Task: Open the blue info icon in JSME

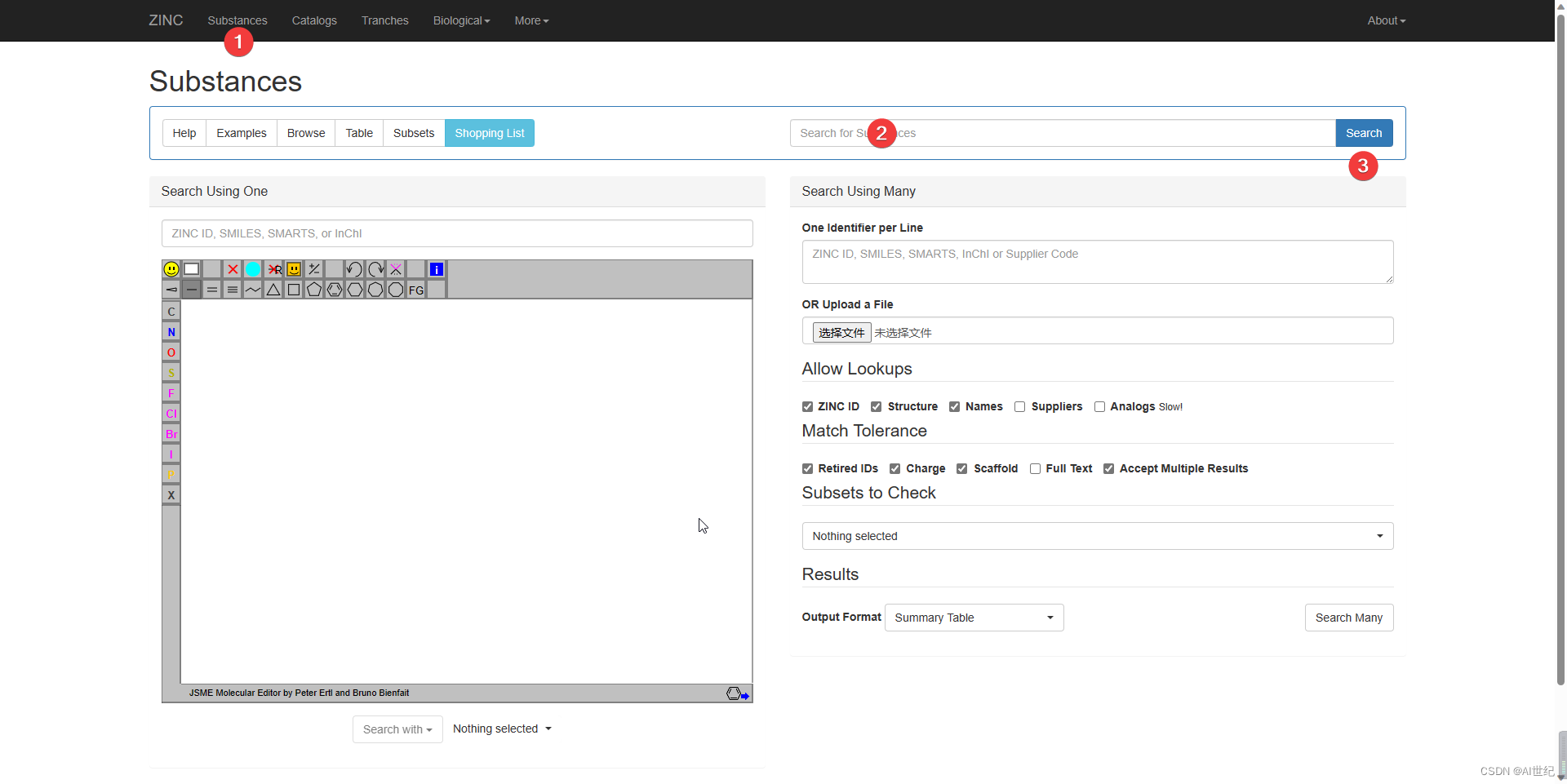Action: point(437,269)
